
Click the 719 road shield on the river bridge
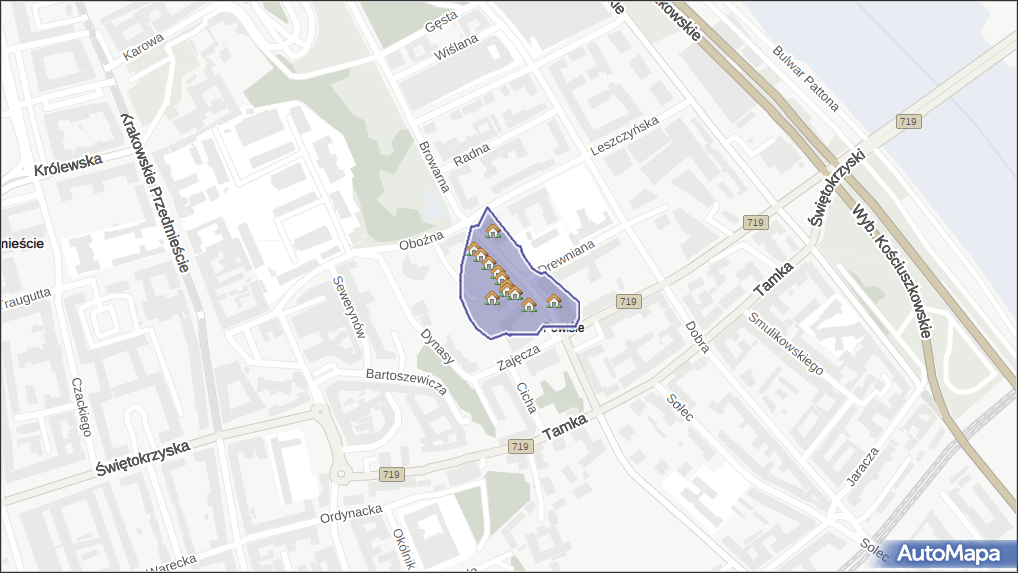click(908, 121)
